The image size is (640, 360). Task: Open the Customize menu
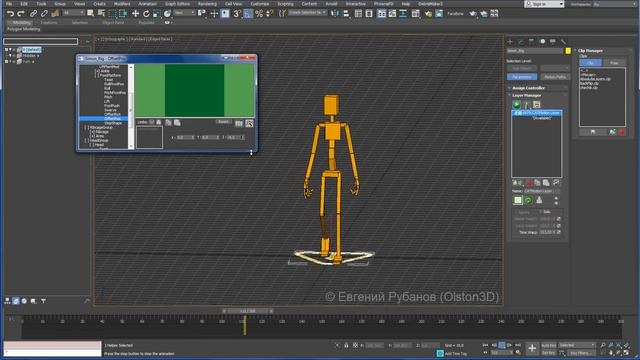click(260, 4)
